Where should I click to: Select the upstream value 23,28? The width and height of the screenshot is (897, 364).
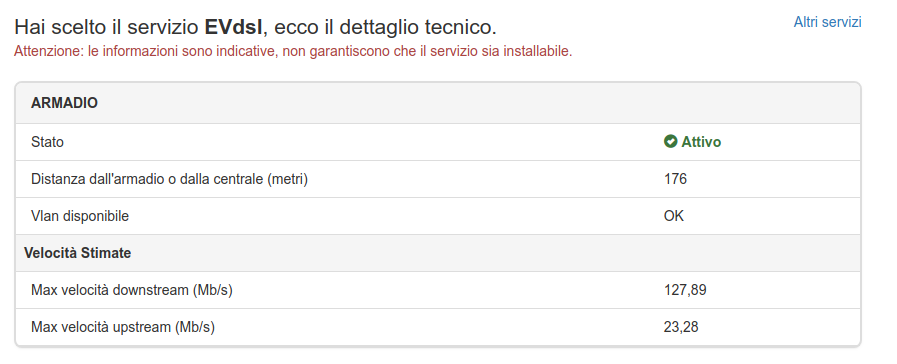click(x=681, y=327)
